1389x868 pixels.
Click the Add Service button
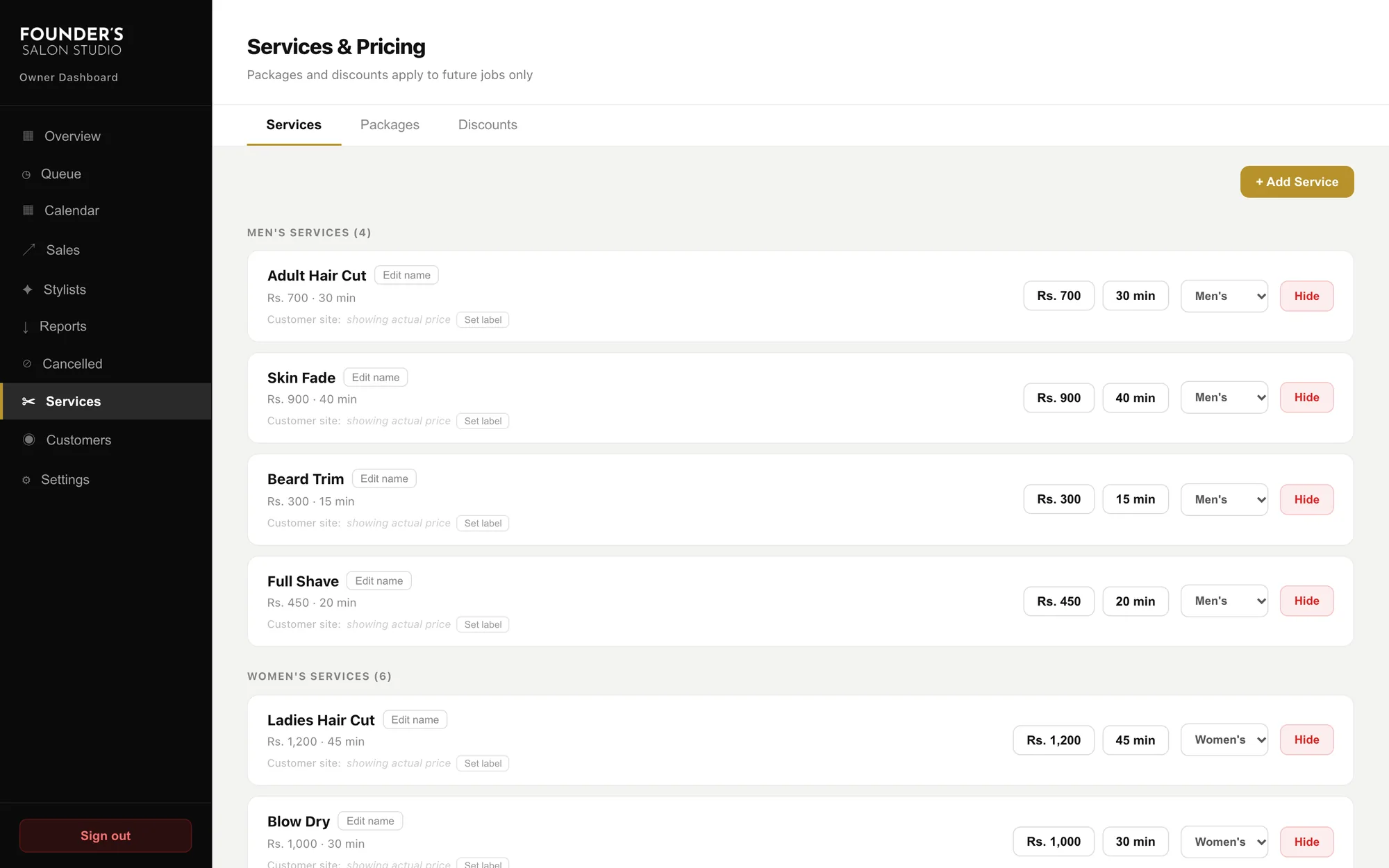click(1297, 182)
